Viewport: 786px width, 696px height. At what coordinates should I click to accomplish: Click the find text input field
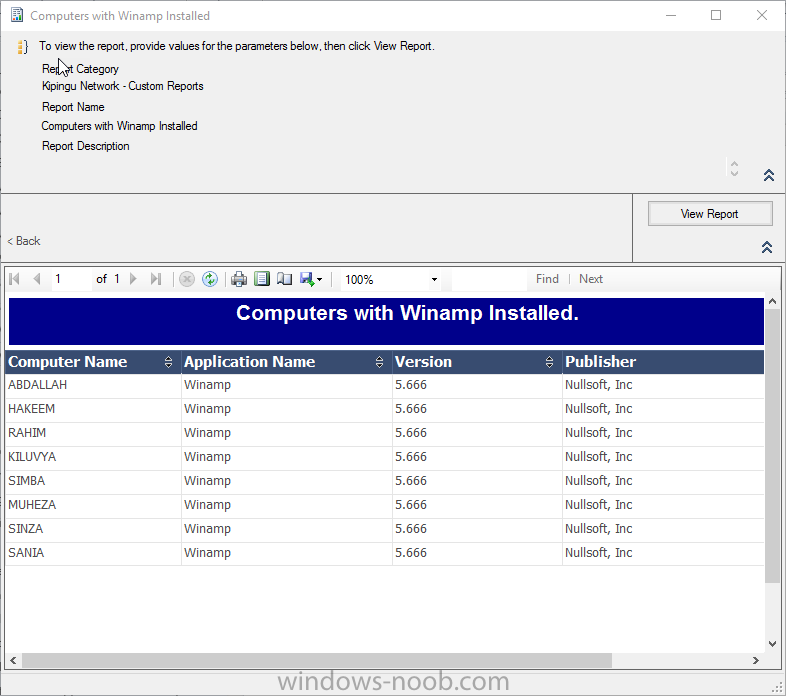(x=488, y=280)
